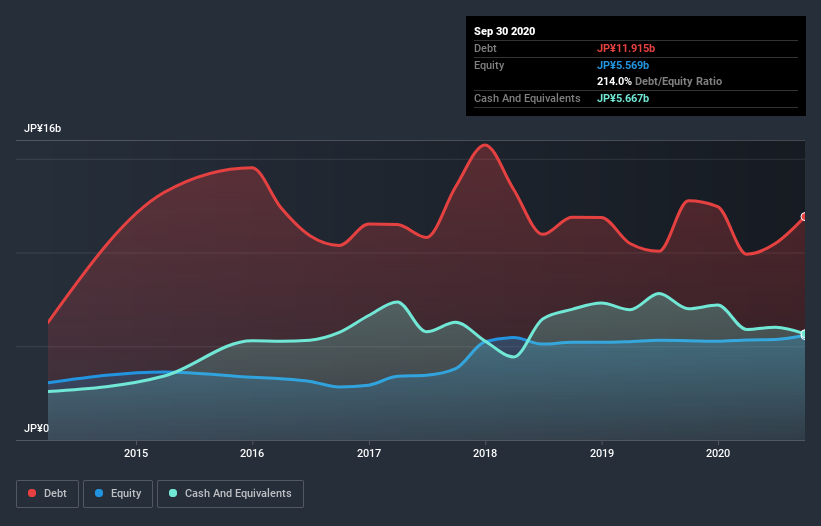Viewport: 821px width, 526px height.
Task: Click the Sep 30 2020 tooltip date
Action: coord(504,31)
